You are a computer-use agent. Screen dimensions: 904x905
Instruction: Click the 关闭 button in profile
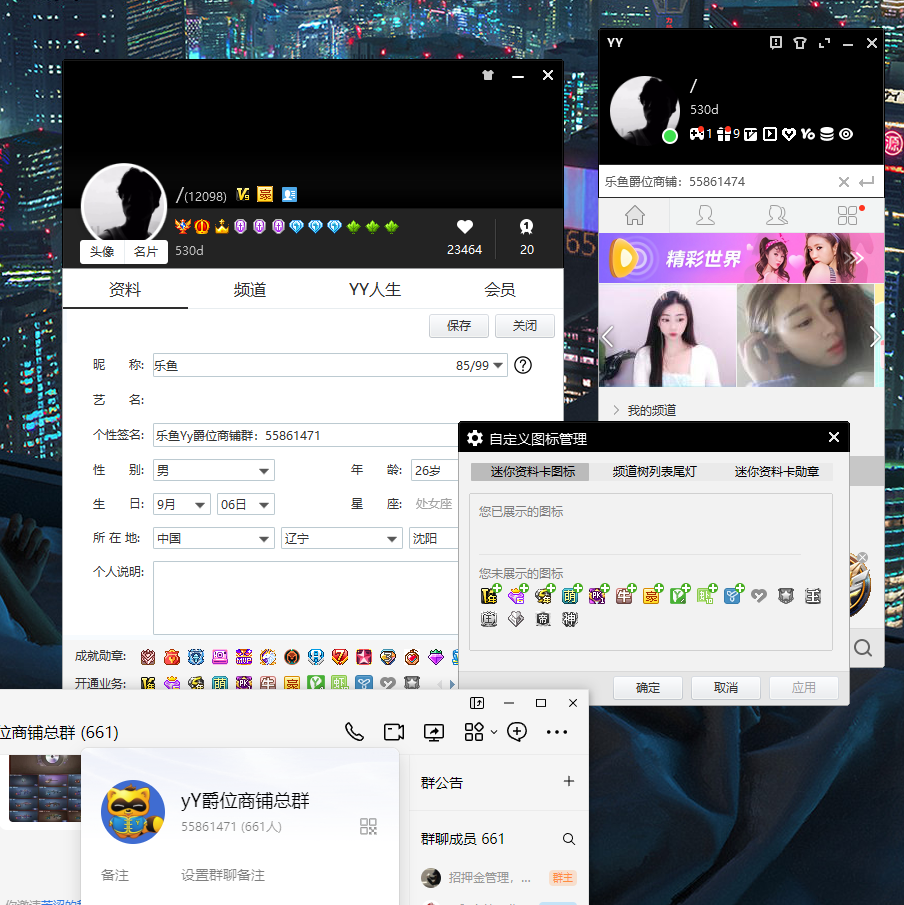click(x=525, y=326)
